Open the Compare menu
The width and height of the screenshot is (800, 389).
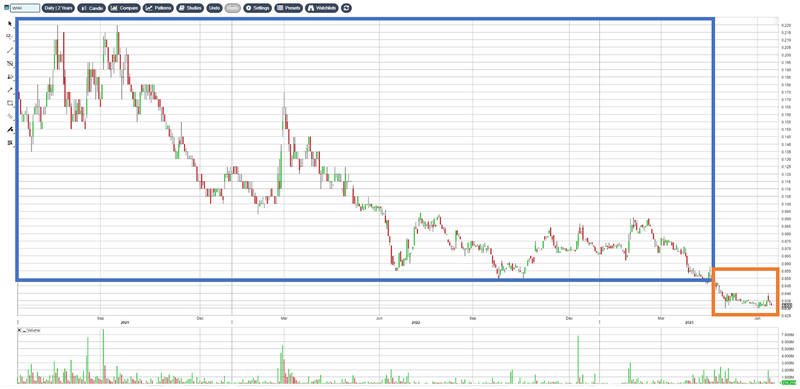click(124, 8)
